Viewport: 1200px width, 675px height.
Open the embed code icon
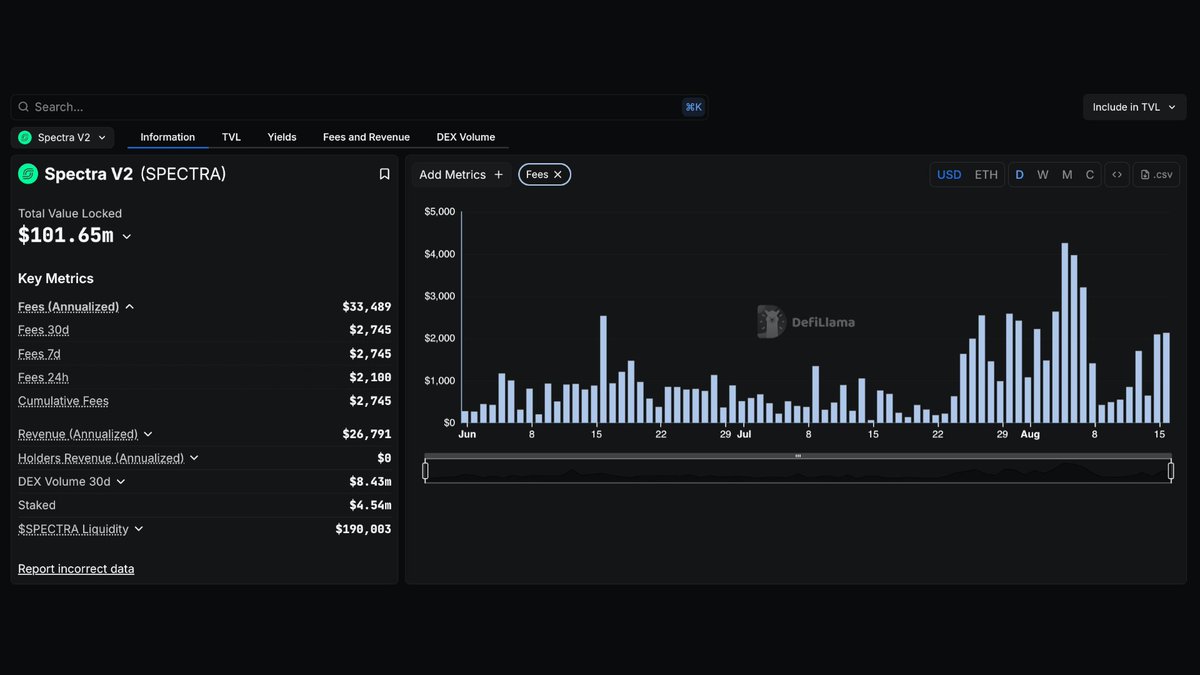(x=1117, y=175)
